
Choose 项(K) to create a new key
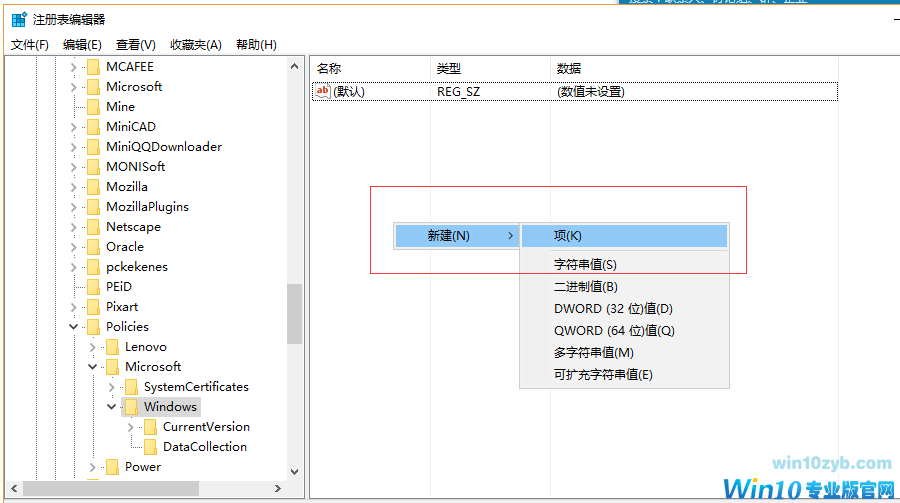[624, 235]
